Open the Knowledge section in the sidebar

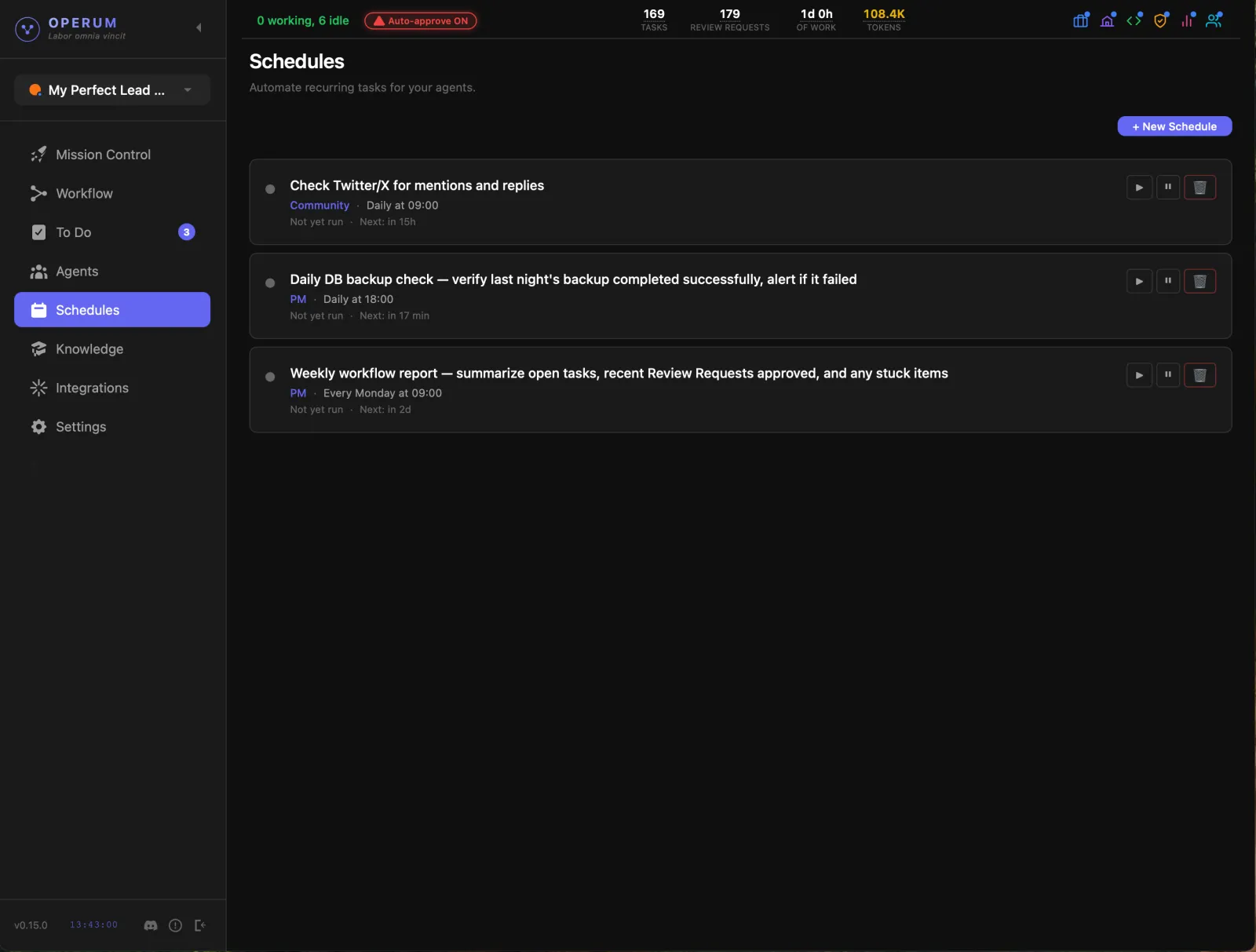click(89, 348)
